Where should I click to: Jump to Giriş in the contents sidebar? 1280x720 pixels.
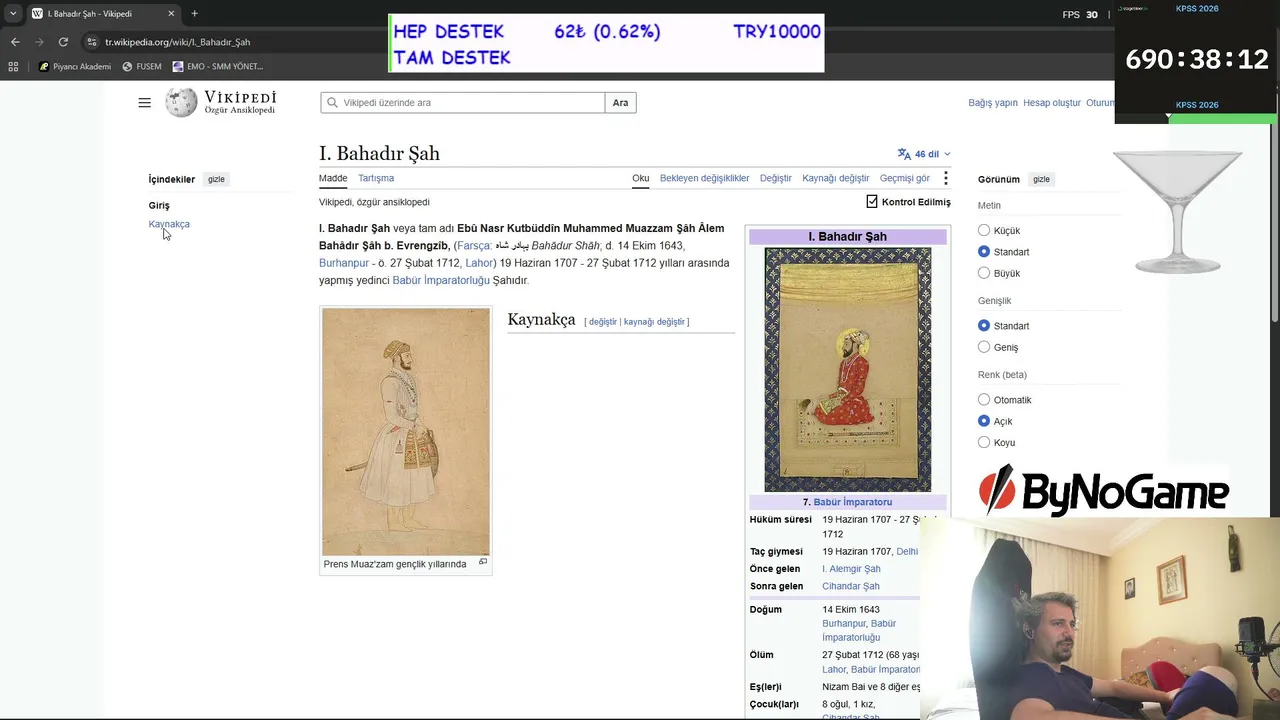tap(159, 205)
